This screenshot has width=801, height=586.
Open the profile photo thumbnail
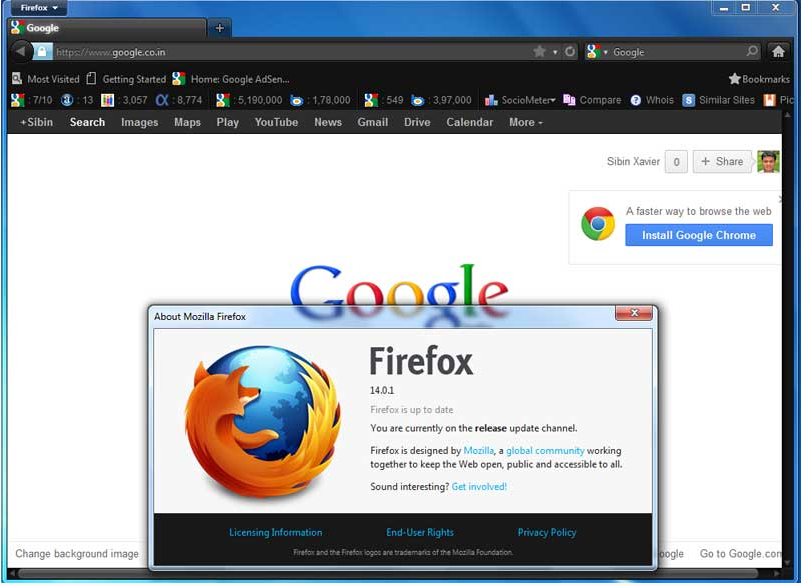point(768,161)
